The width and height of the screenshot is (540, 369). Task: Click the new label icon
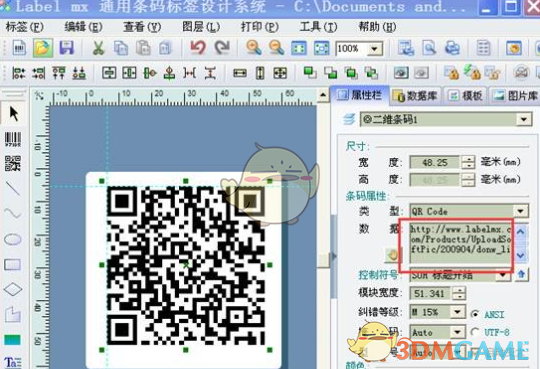(19, 48)
